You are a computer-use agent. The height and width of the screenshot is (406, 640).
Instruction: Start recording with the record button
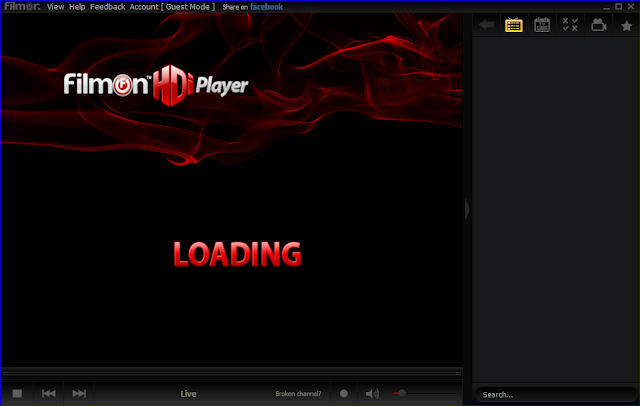click(344, 393)
